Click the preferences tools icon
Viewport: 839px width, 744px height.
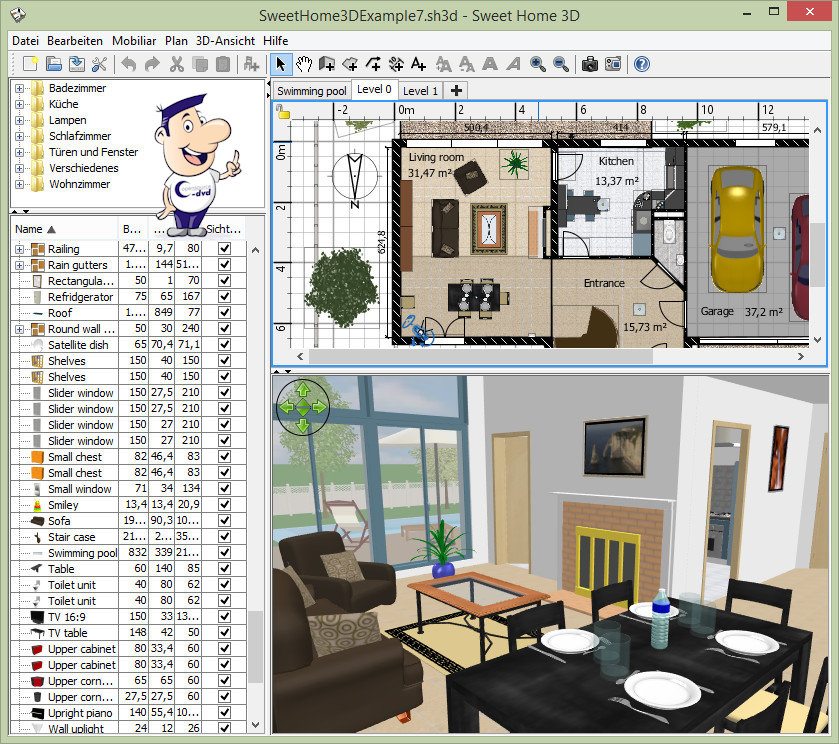(99, 64)
